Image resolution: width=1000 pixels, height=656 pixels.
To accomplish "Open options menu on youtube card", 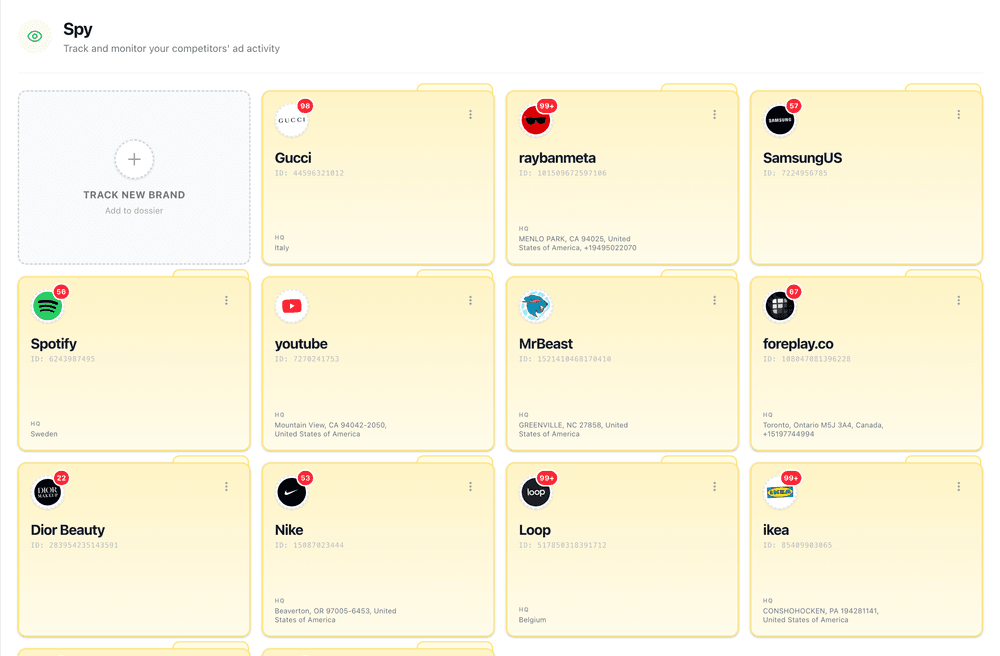I will pyautogui.click(x=471, y=300).
